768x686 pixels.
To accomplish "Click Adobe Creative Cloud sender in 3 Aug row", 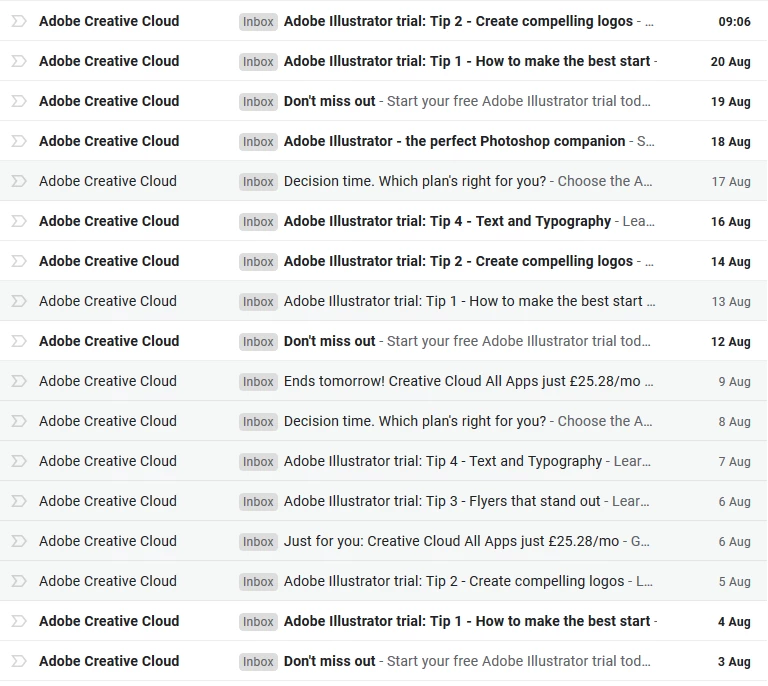I will pyautogui.click(x=109, y=661).
